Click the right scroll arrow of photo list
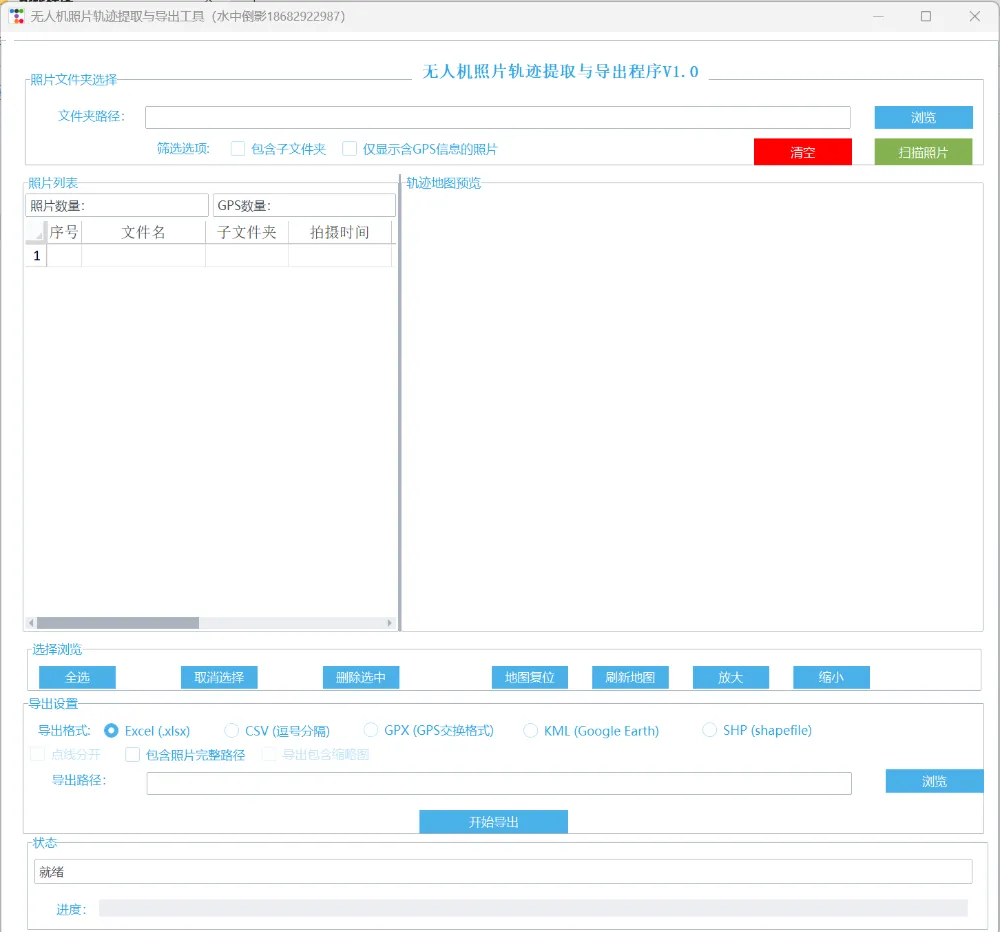 (x=390, y=623)
